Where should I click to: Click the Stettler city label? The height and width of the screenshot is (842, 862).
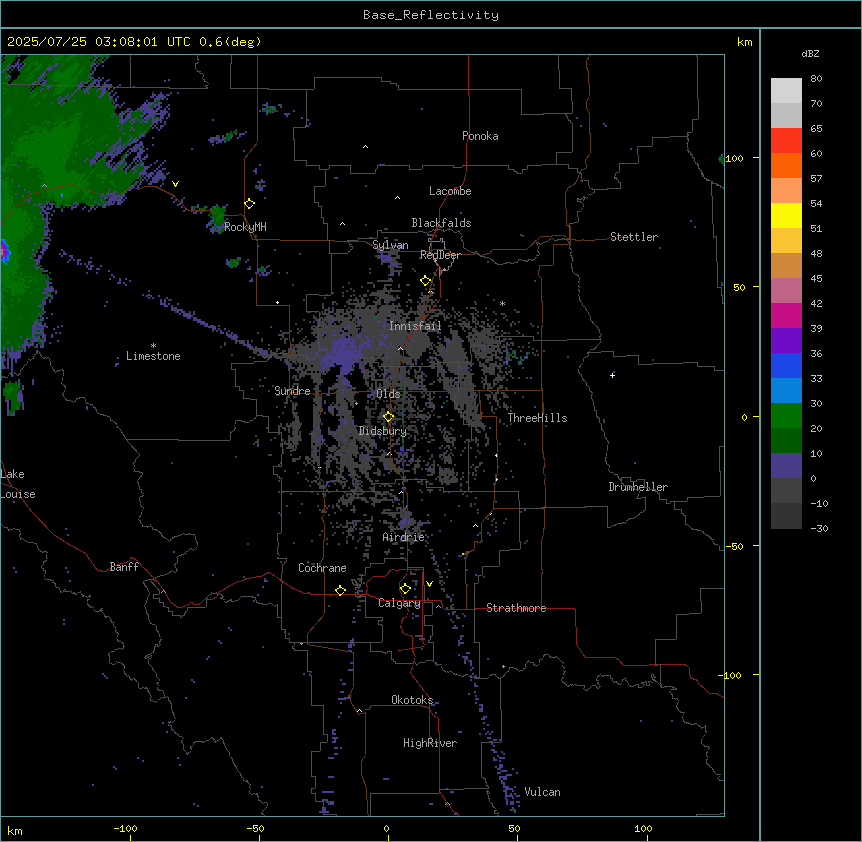(634, 237)
